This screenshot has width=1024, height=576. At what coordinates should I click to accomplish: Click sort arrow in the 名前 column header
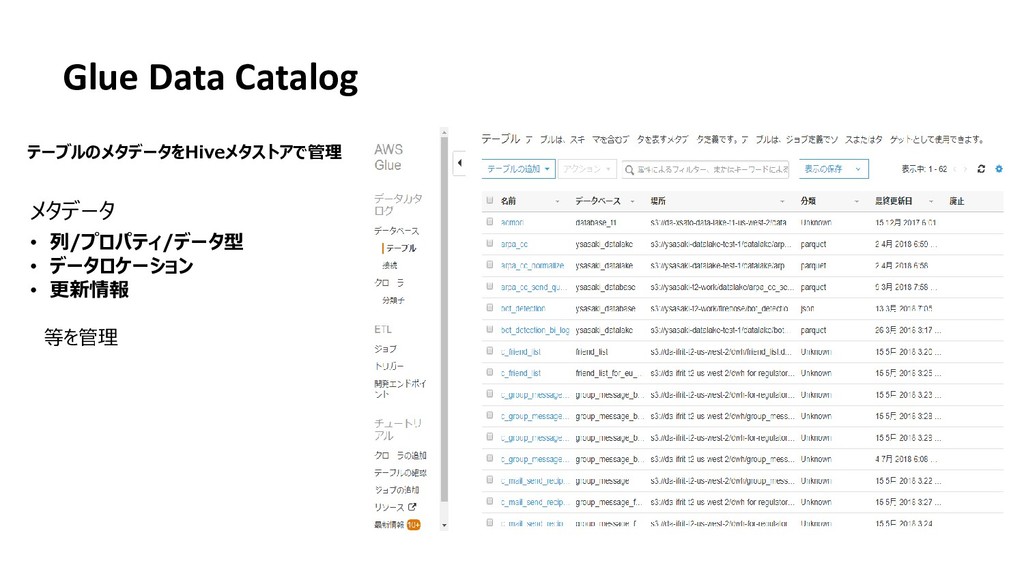tap(557, 201)
